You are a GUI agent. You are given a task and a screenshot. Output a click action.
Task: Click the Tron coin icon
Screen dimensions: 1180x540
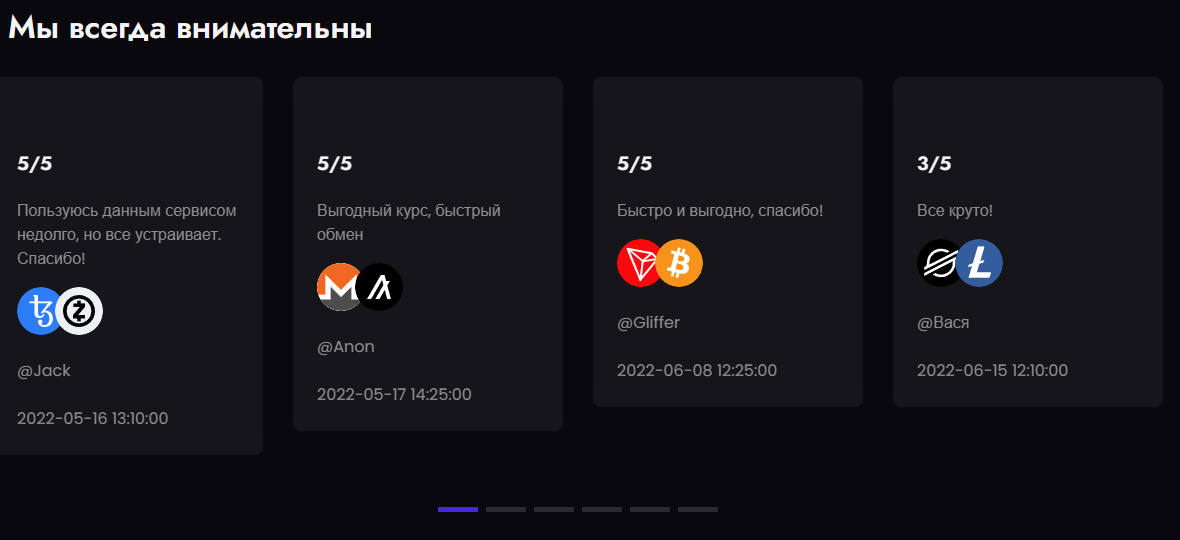pyautogui.click(x=639, y=263)
